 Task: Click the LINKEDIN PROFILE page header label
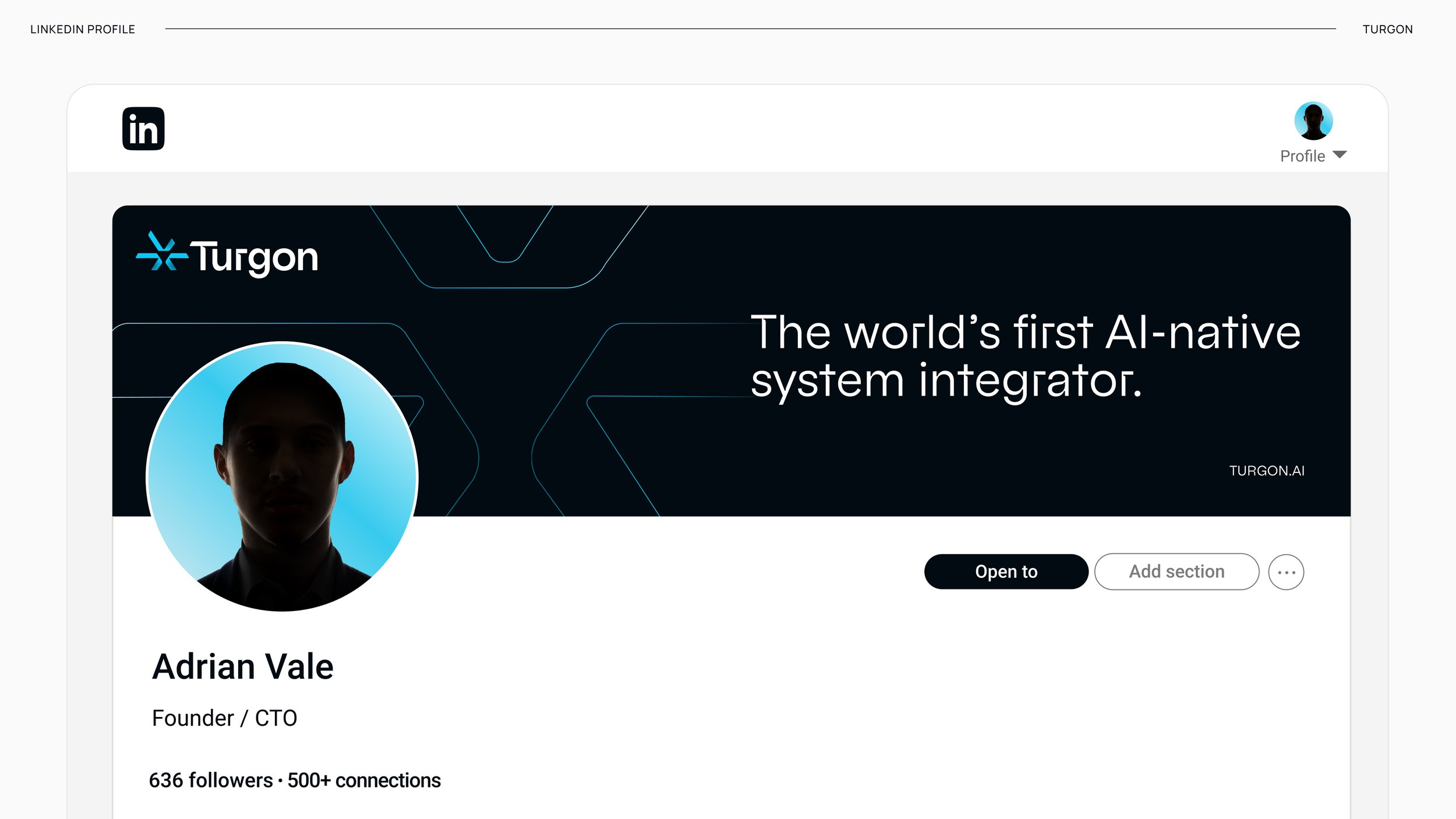coord(83,29)
